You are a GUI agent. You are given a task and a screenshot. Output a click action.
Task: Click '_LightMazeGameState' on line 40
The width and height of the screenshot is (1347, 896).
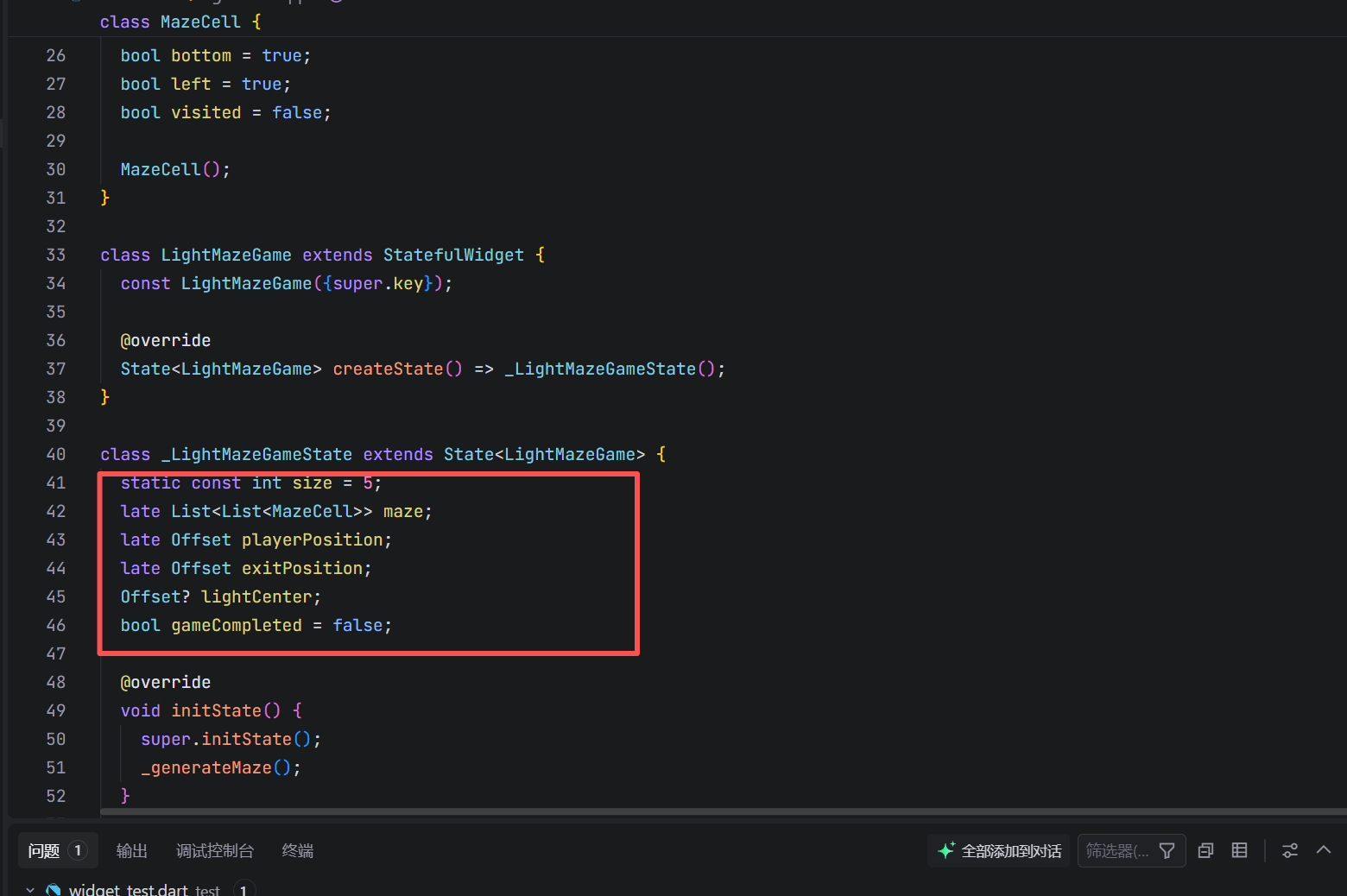coord(256,454)
